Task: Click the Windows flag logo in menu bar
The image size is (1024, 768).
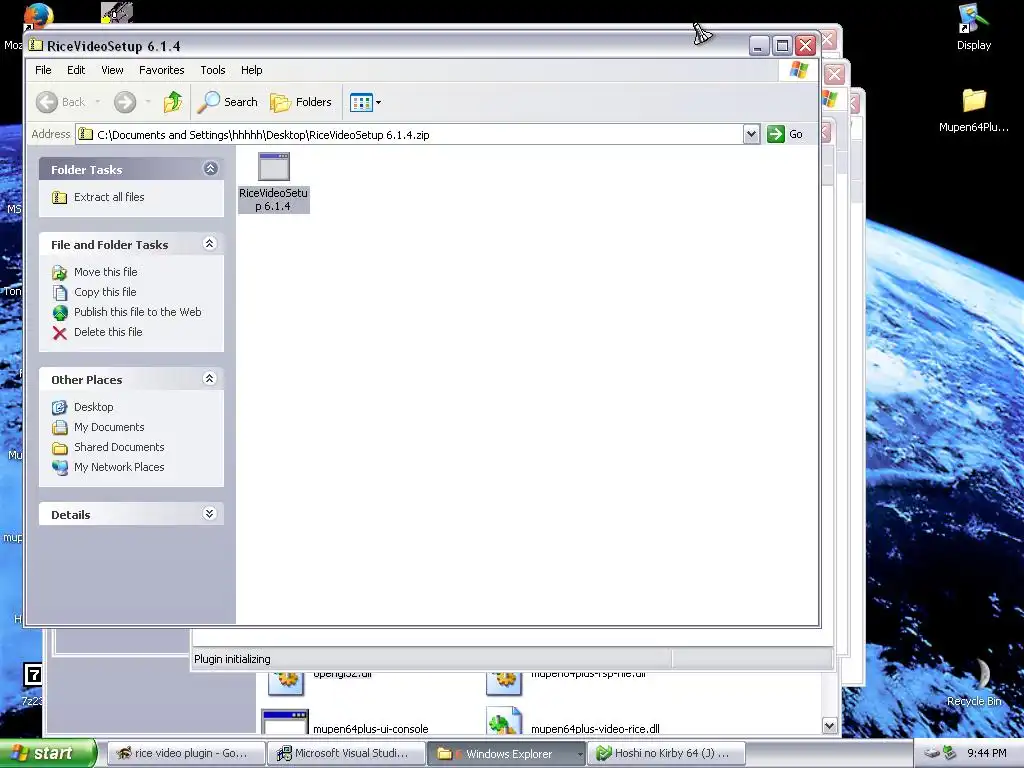Action: click(x=799, y=70)
